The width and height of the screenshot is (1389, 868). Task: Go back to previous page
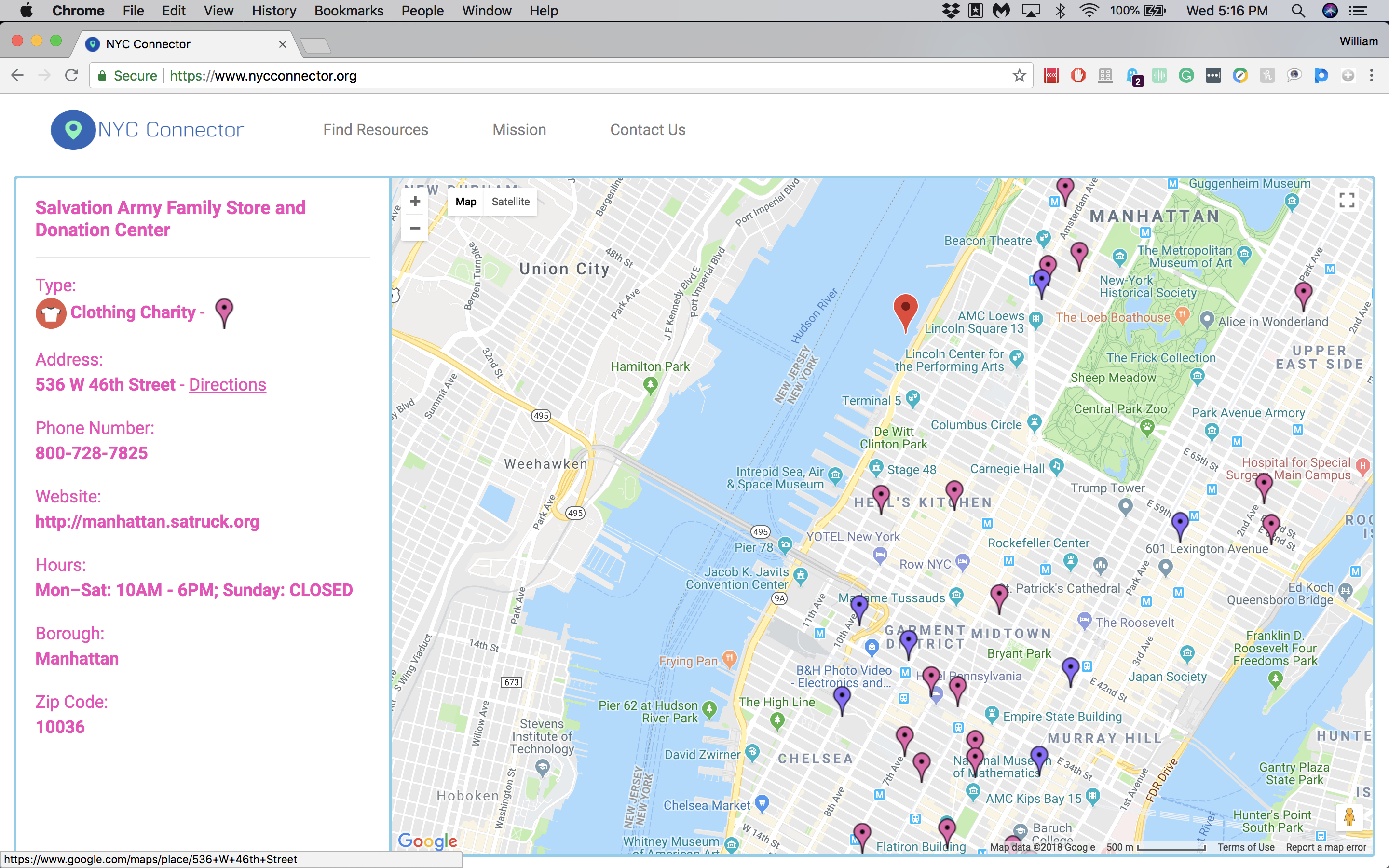(x=18, y=76)
